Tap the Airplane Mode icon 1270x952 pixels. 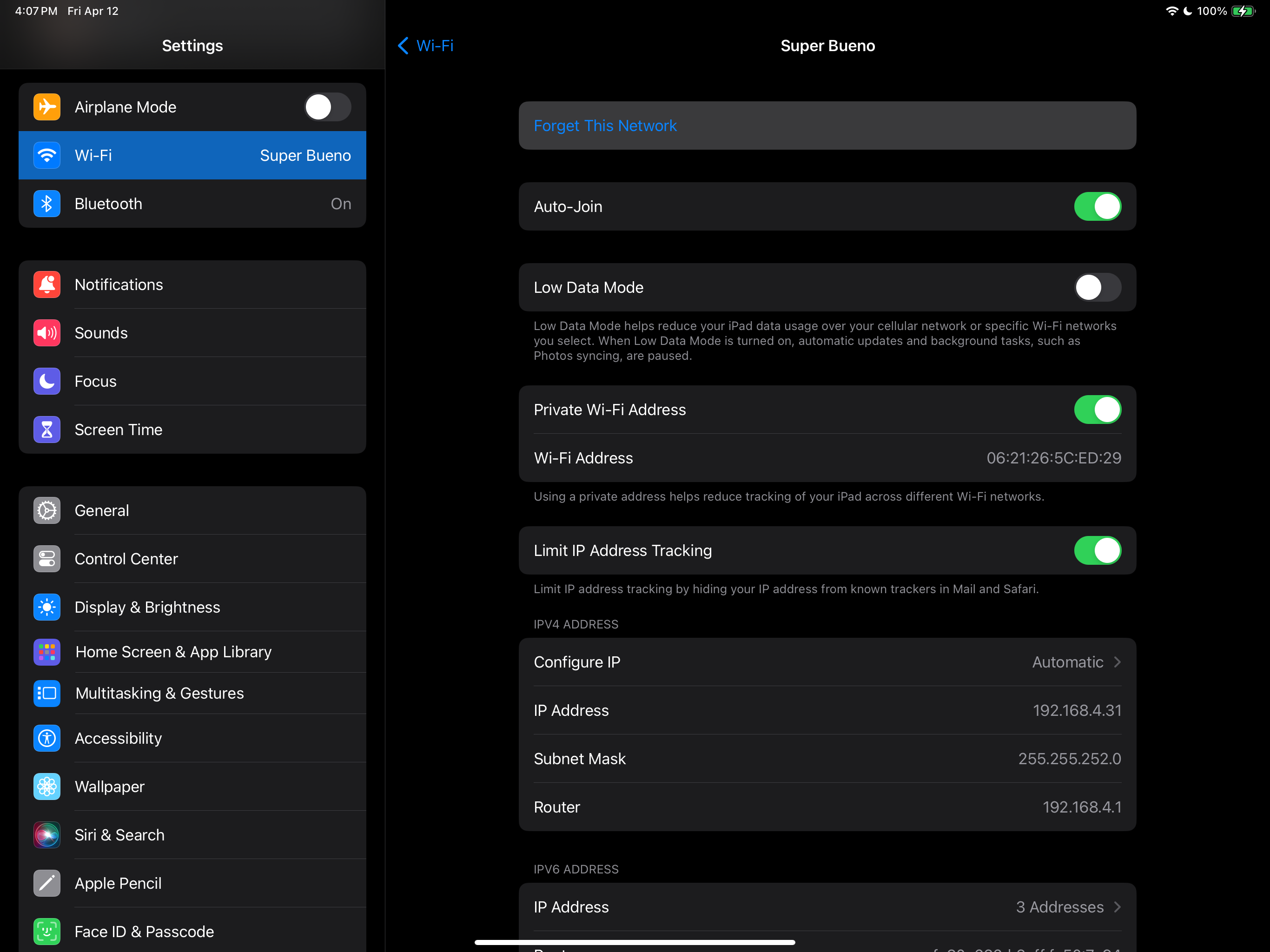click(46, 107)
